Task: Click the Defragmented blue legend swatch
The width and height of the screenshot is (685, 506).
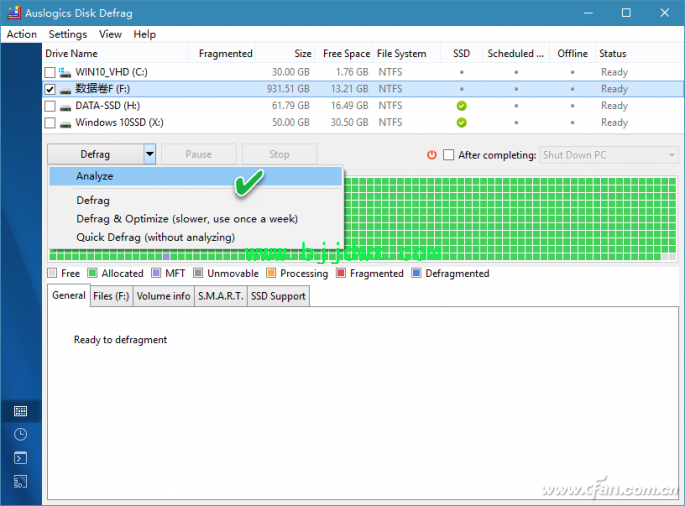Action: tap(416, 273)
